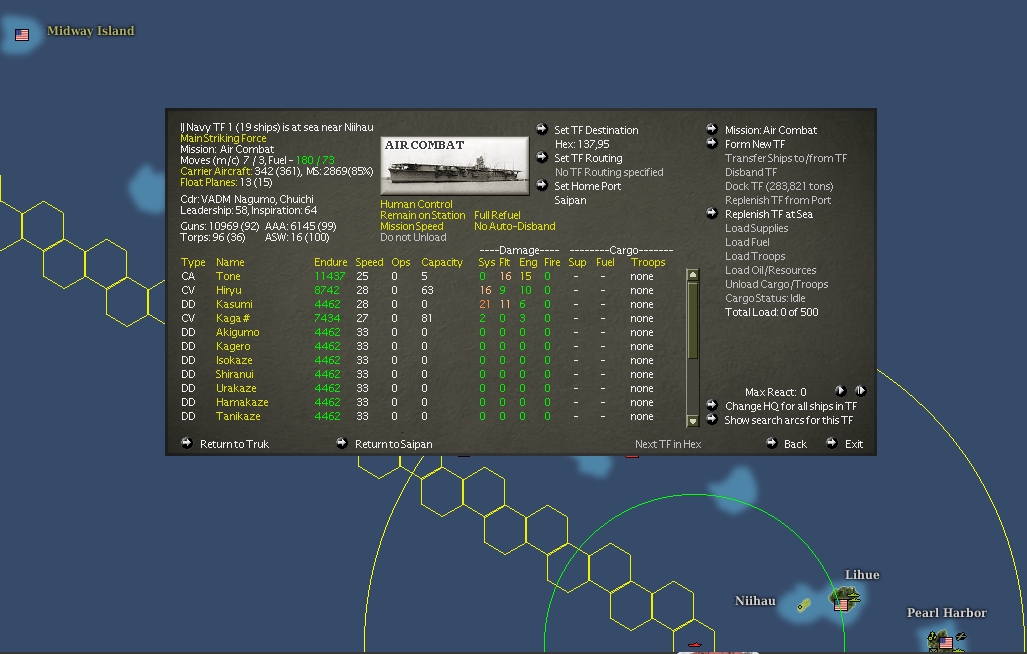The width and height of the screenshot is (1027, 654).
Task: Click the Midway Island map label
Action: (x=90, y=31)
